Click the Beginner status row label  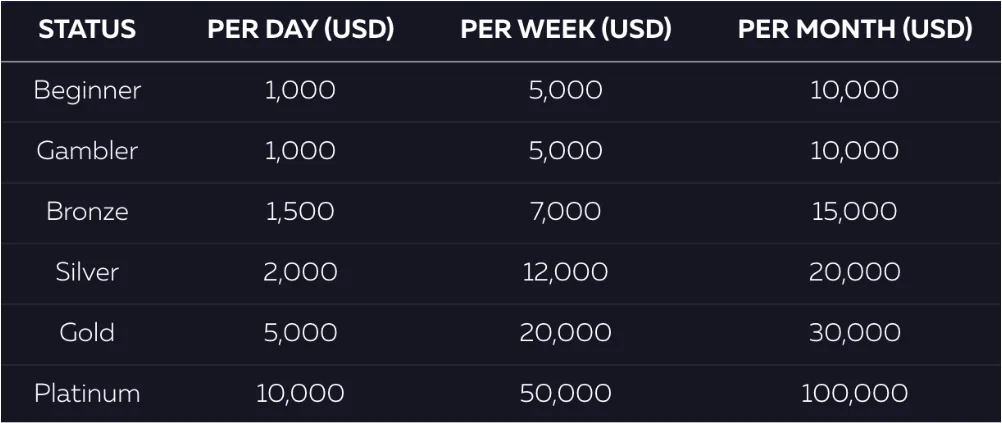coord(87,90)
